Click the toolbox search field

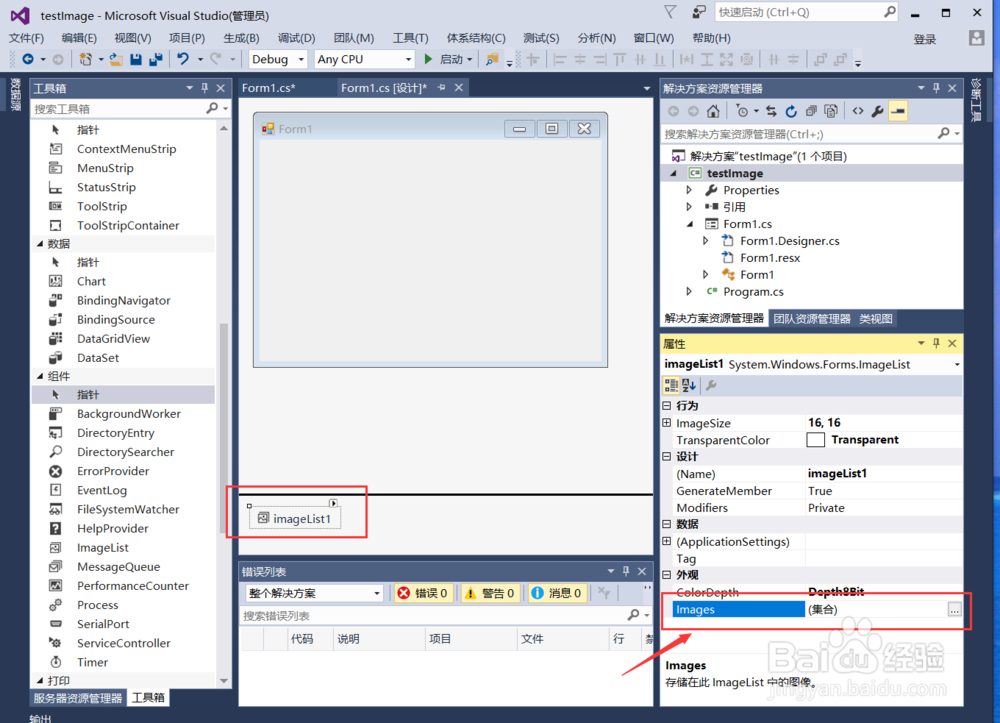tap(119, 109)
